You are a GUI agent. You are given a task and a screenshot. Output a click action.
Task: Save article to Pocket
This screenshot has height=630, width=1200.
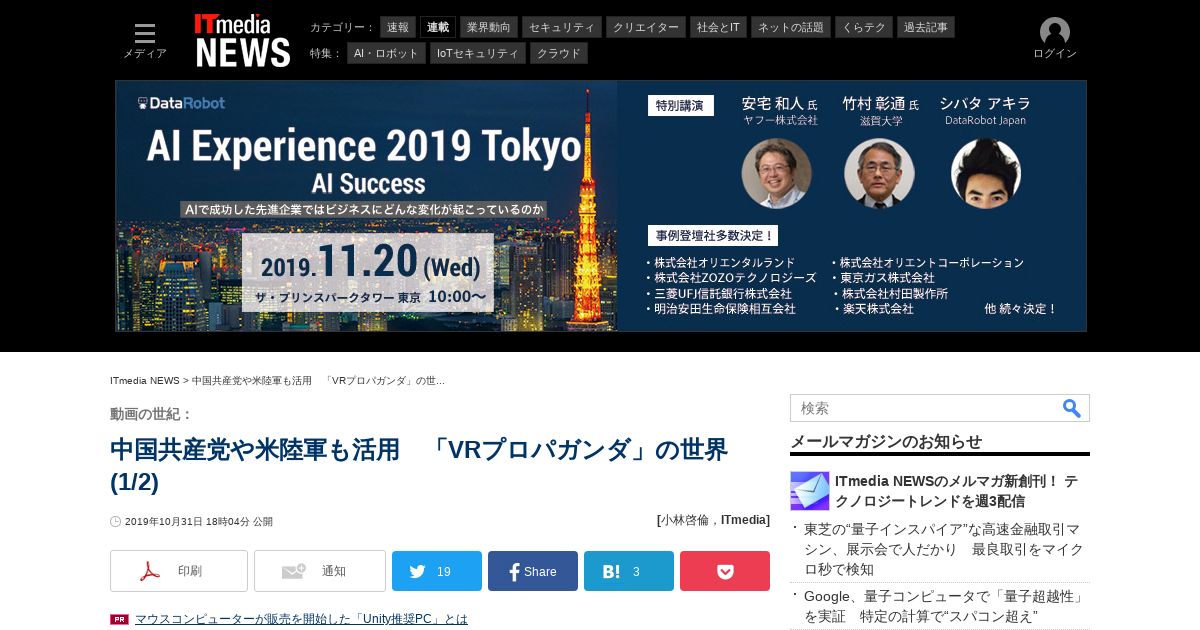click(x=725, y=571)
